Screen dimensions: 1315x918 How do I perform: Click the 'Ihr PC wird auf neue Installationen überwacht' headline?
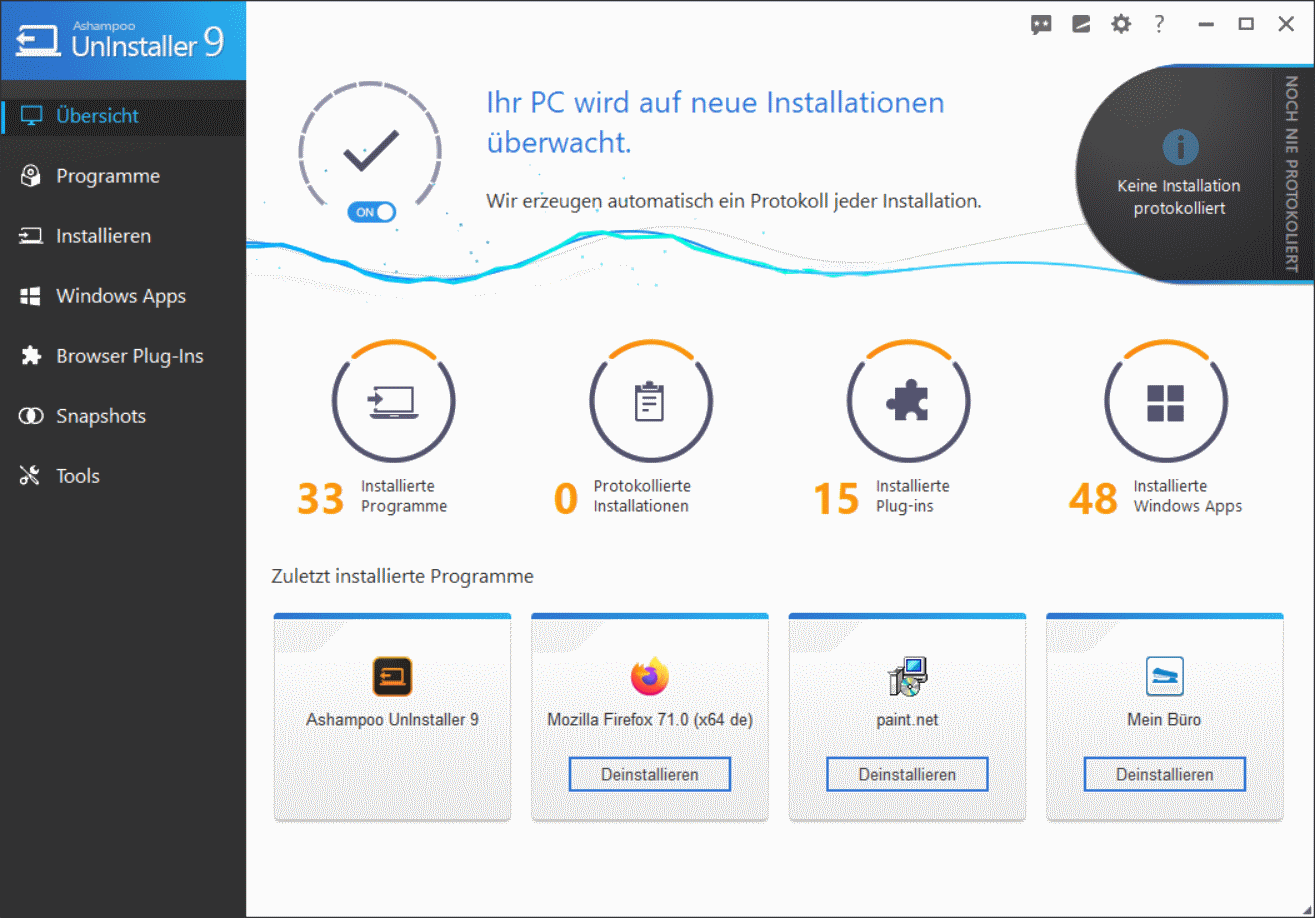(715, 122)
